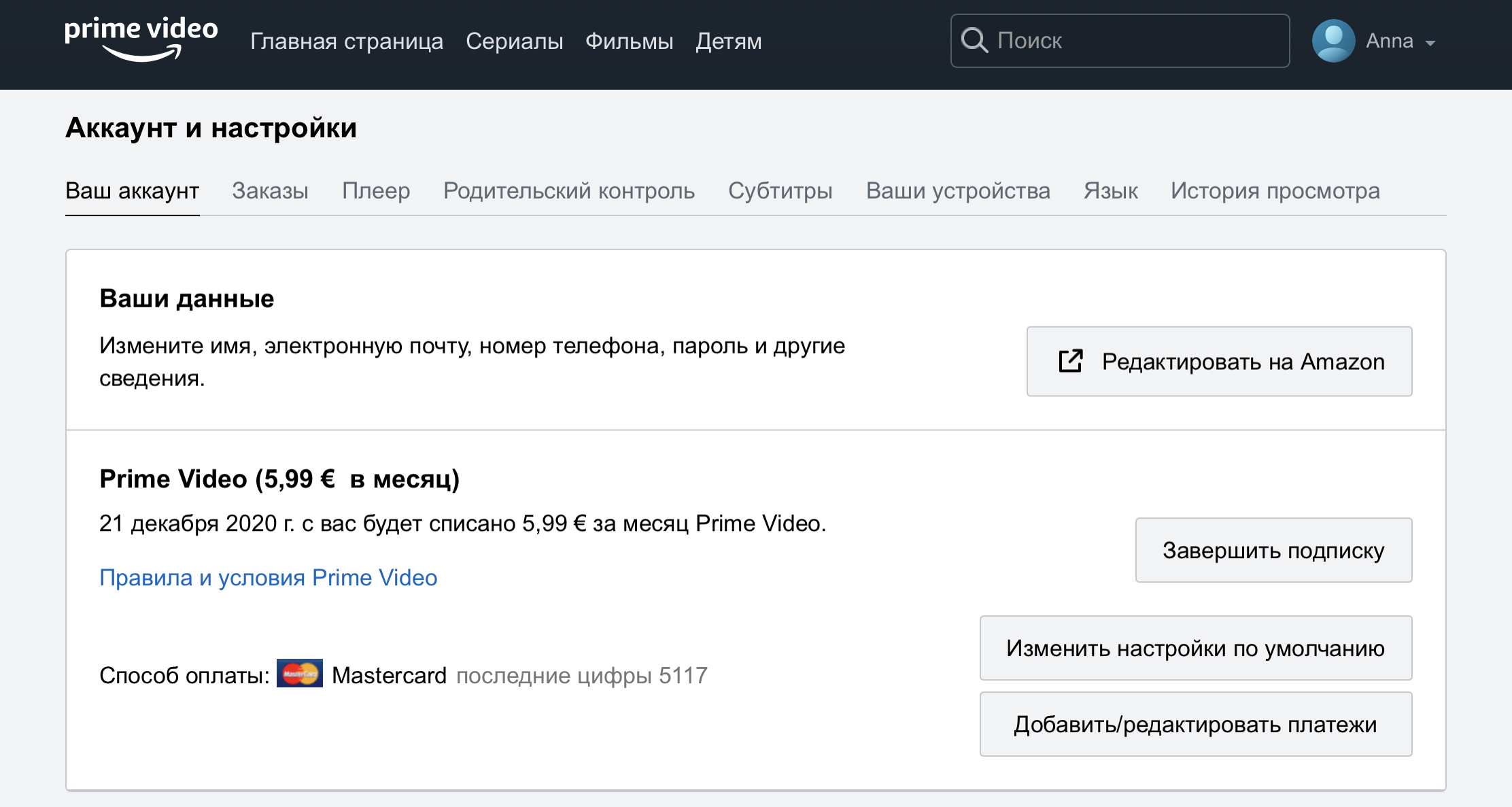Open the Фильмы section
Viewport: 1512px width, 807px height.
click(x=629, y=41)
